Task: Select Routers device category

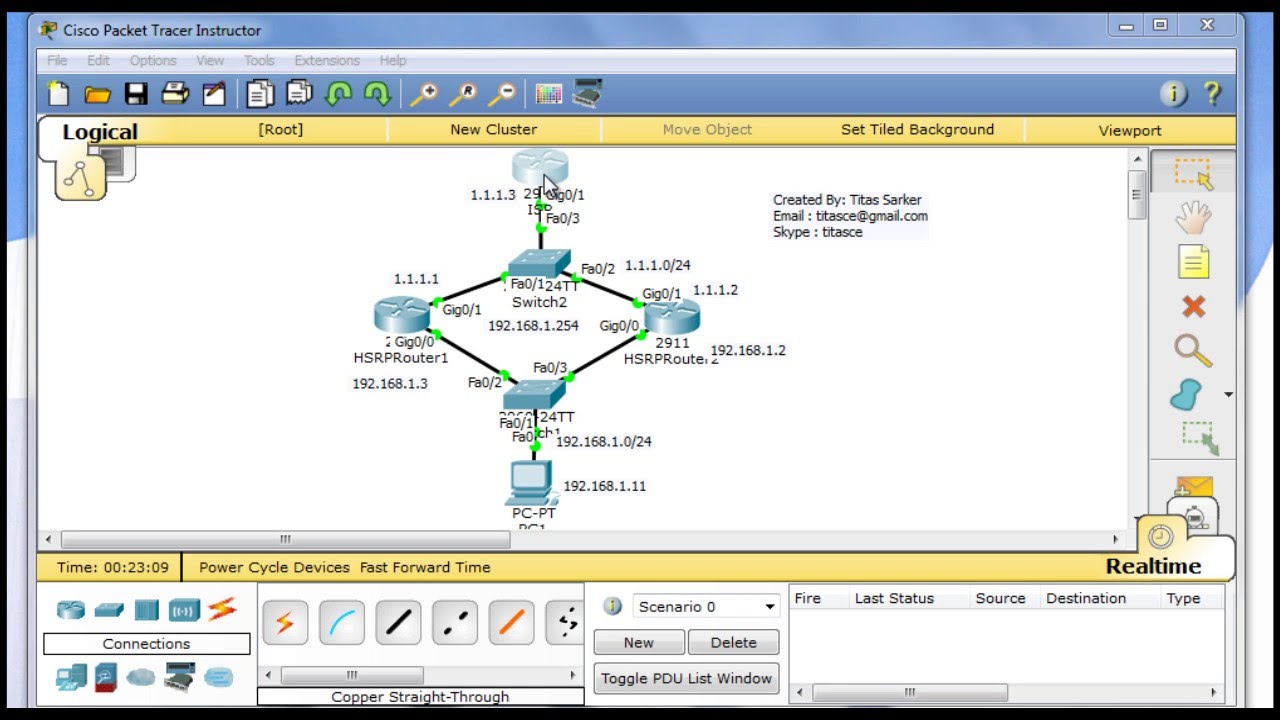Action: click(x=71, y=609)
